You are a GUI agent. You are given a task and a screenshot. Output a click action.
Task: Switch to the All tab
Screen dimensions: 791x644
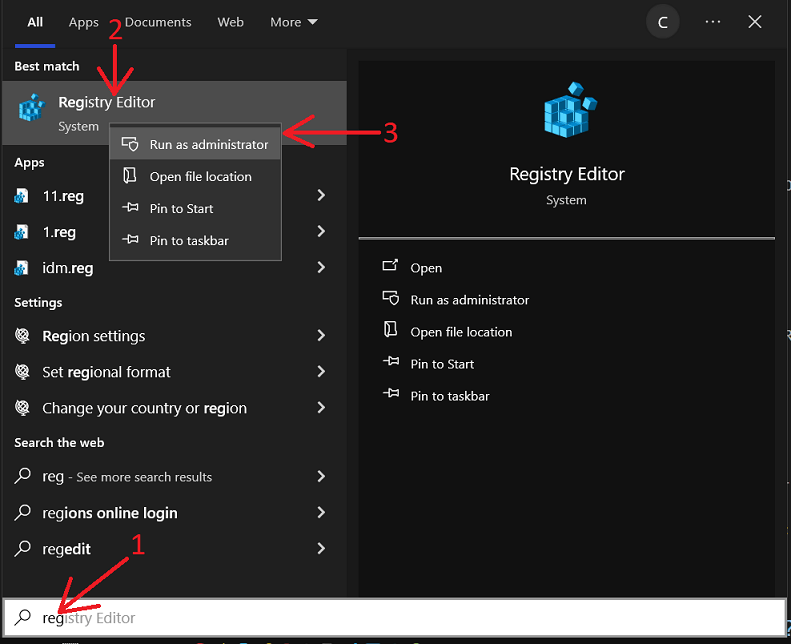35,22
